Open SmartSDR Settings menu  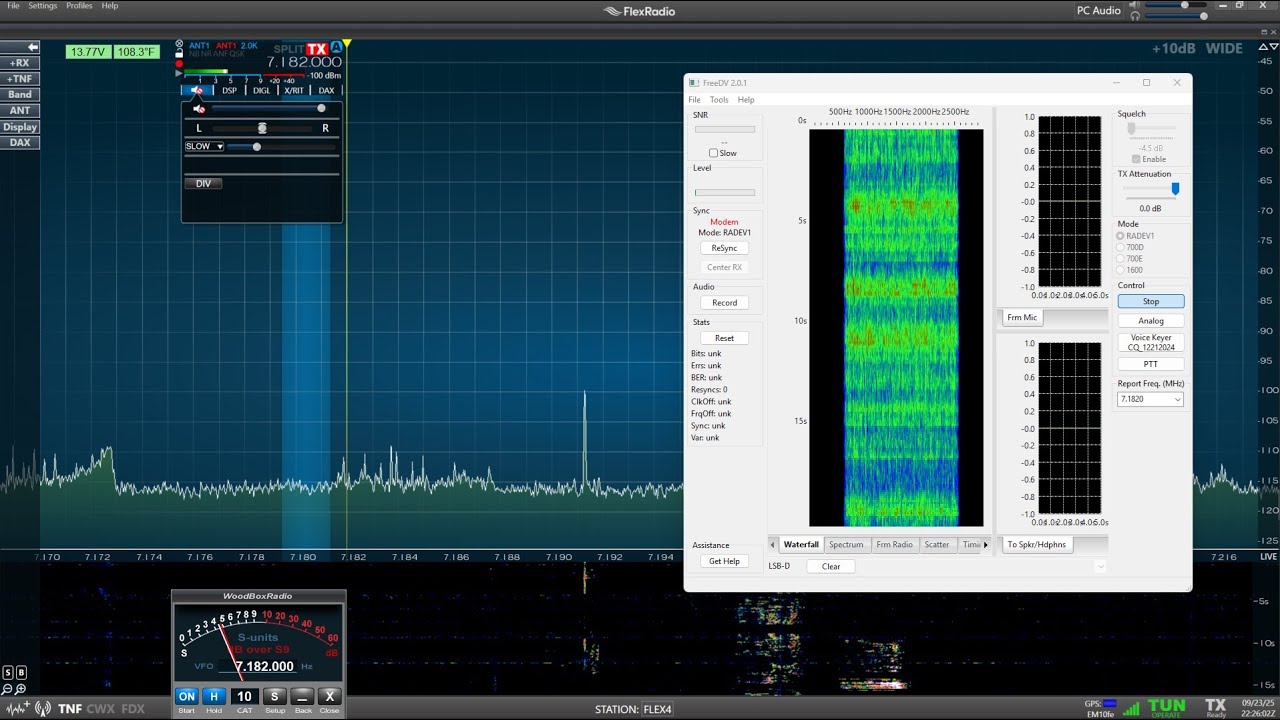[43, 6]
